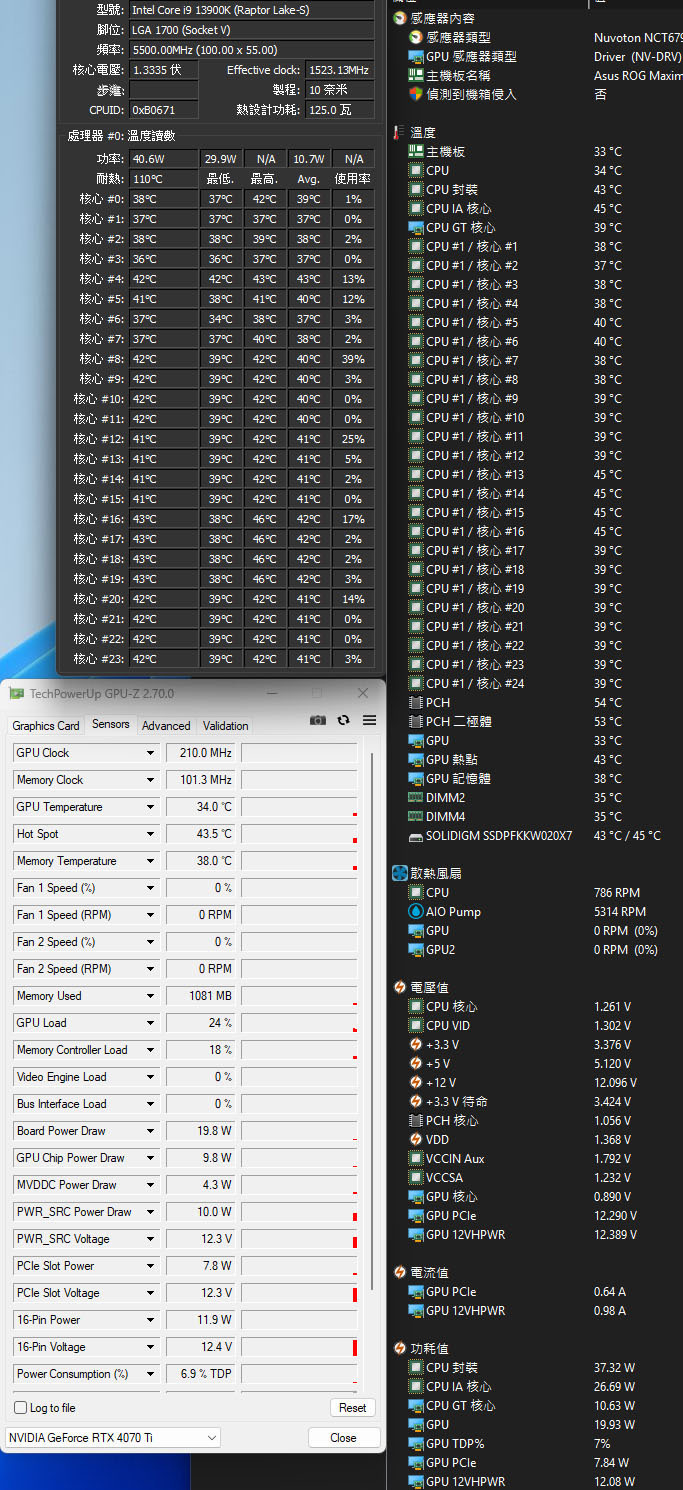
Task: Open the GPU Clock sensor dropdown
Action: (151, 753)
